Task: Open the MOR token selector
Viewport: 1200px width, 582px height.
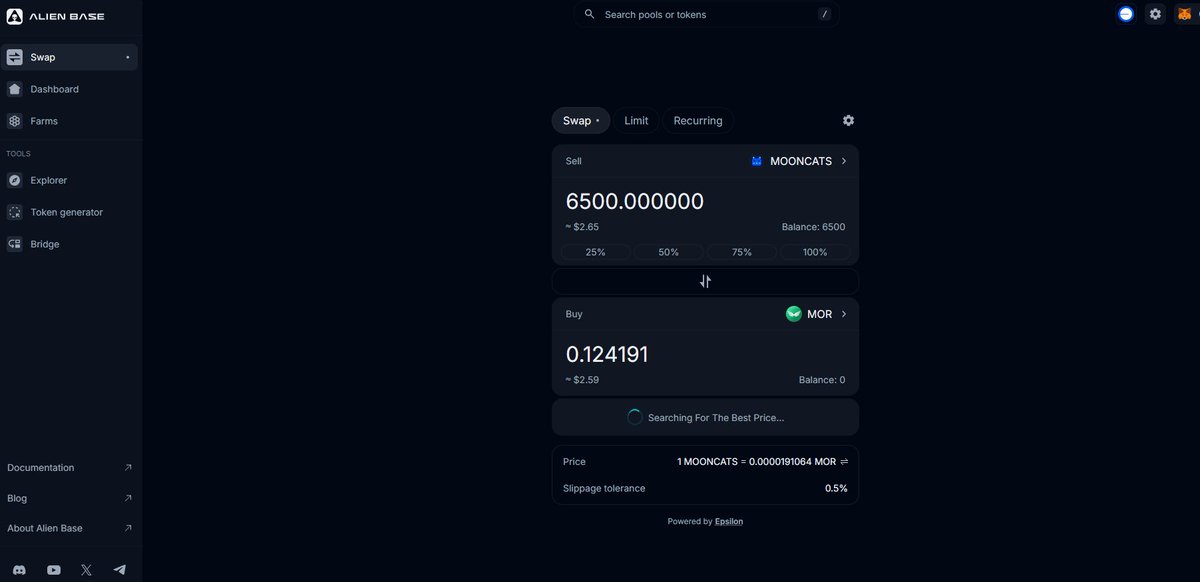Action: (816, 314)
